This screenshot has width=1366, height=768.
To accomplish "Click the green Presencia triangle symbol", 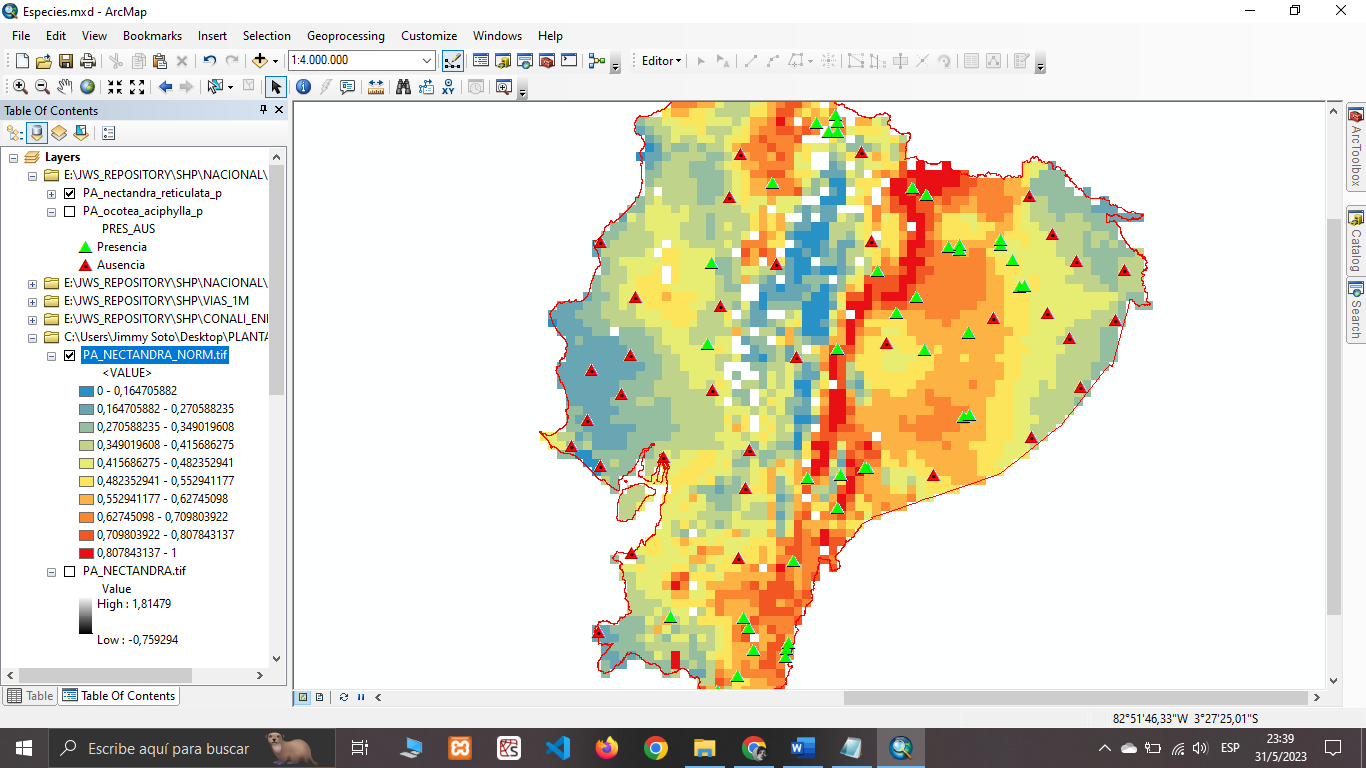I will (85, 247).
